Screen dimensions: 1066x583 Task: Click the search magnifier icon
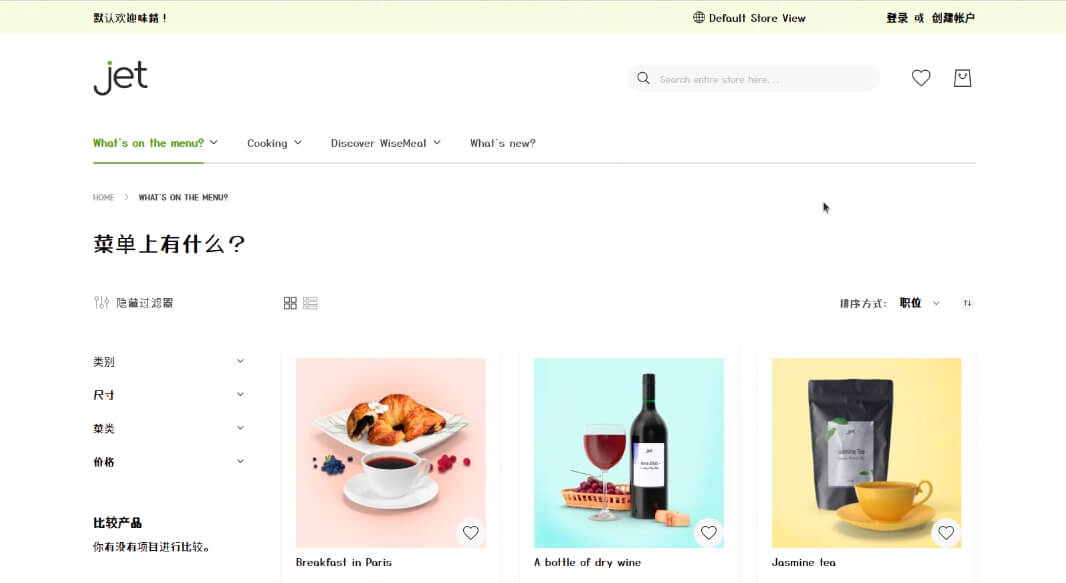(643, 79)
